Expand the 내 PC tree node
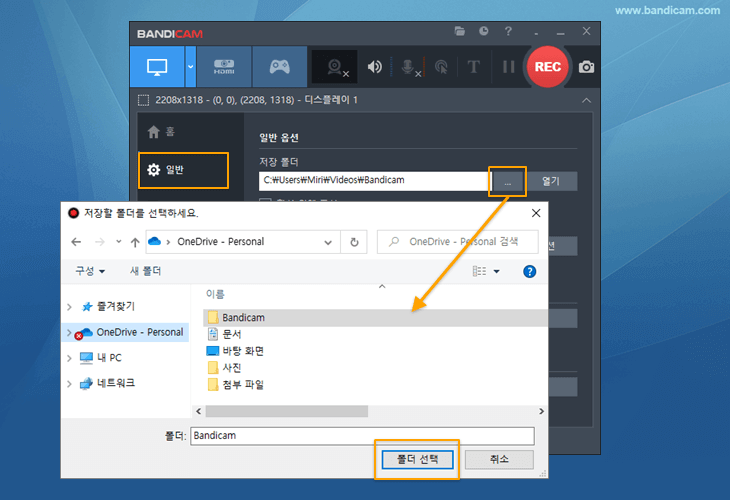This screenshot has width=730, height=500. tap(69, 358)
